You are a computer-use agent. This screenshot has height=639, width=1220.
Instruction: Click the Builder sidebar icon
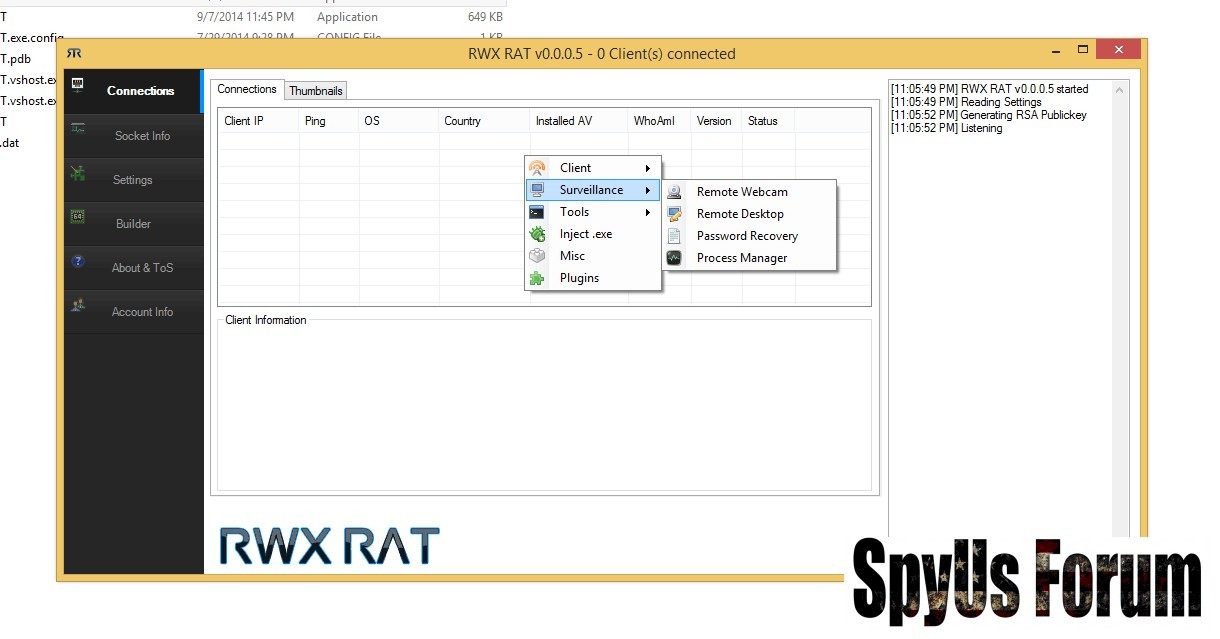click(x=78, y=217)
